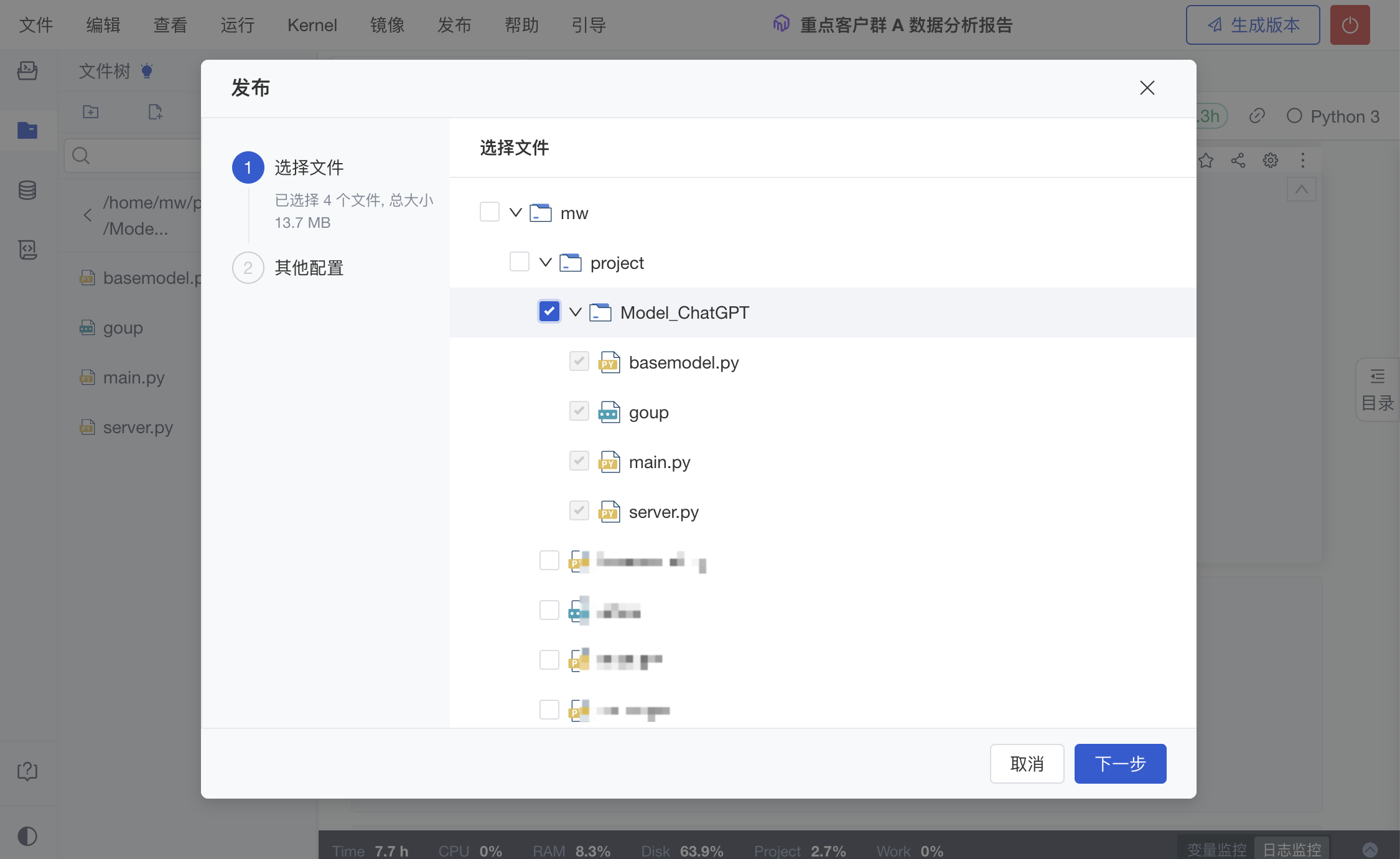Click the 下一步 button
Image resolution: width=1400 pixels, height=859 pixels.
point(1119,764)
